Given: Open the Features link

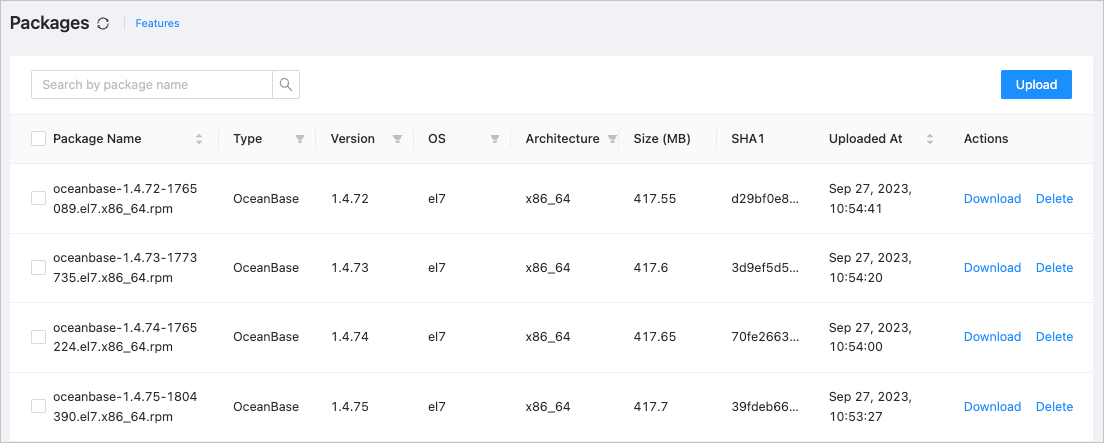Looking at the screenshot, I should pyautogui.click(x=157, y=23).
